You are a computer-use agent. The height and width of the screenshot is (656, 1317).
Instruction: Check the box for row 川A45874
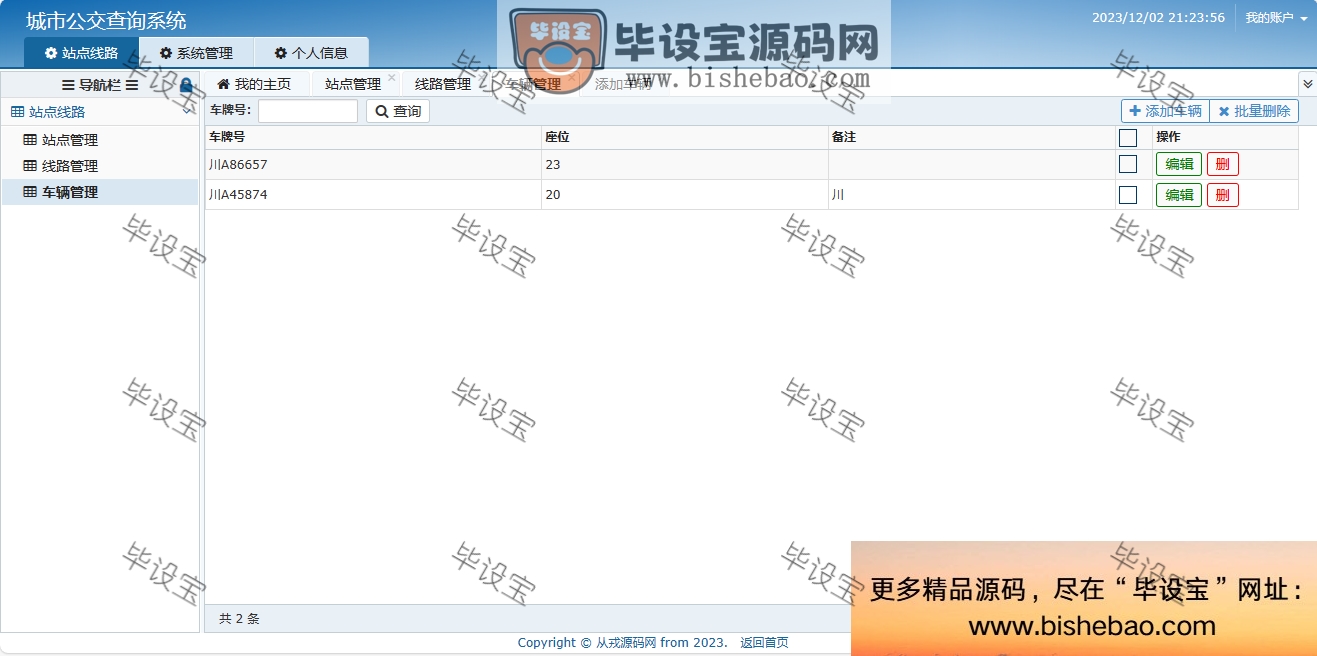[x=1128, y=195]
